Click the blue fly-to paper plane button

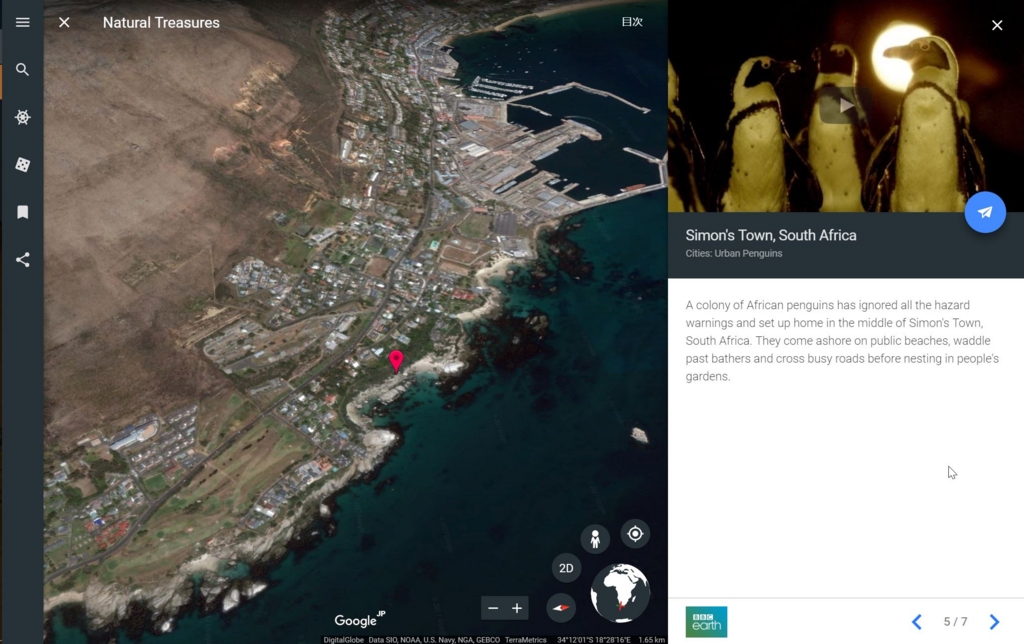click(x=985, y=212)
